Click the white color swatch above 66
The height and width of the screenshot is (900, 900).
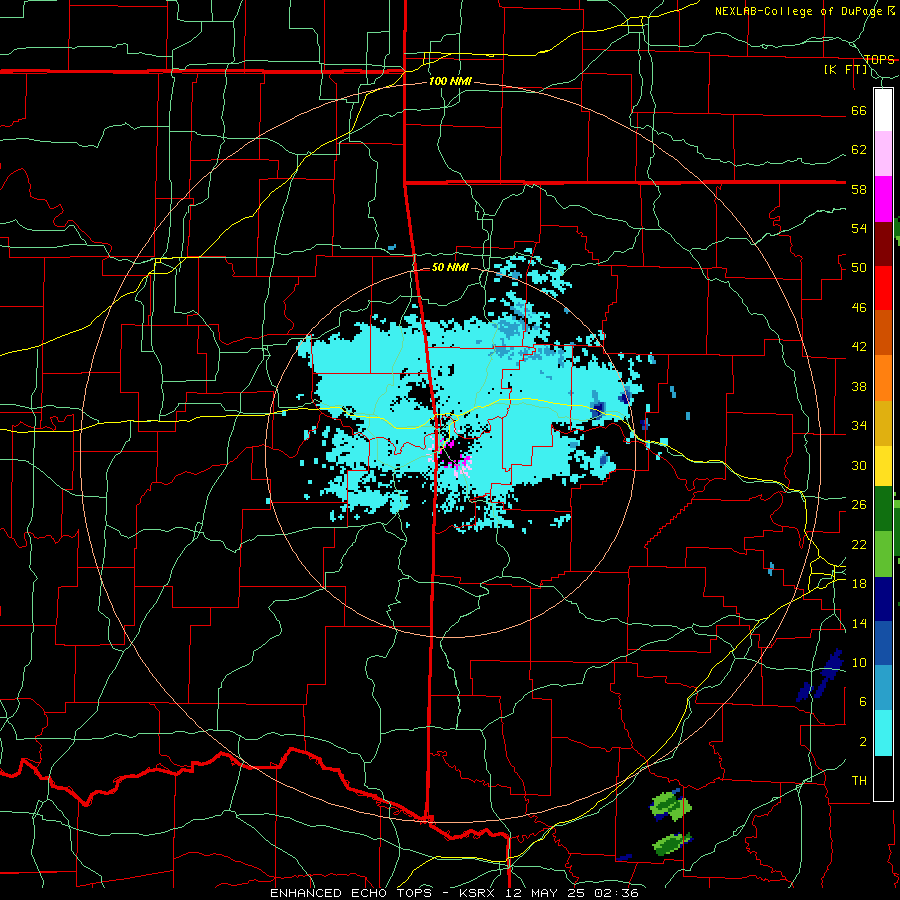point(883,110)
